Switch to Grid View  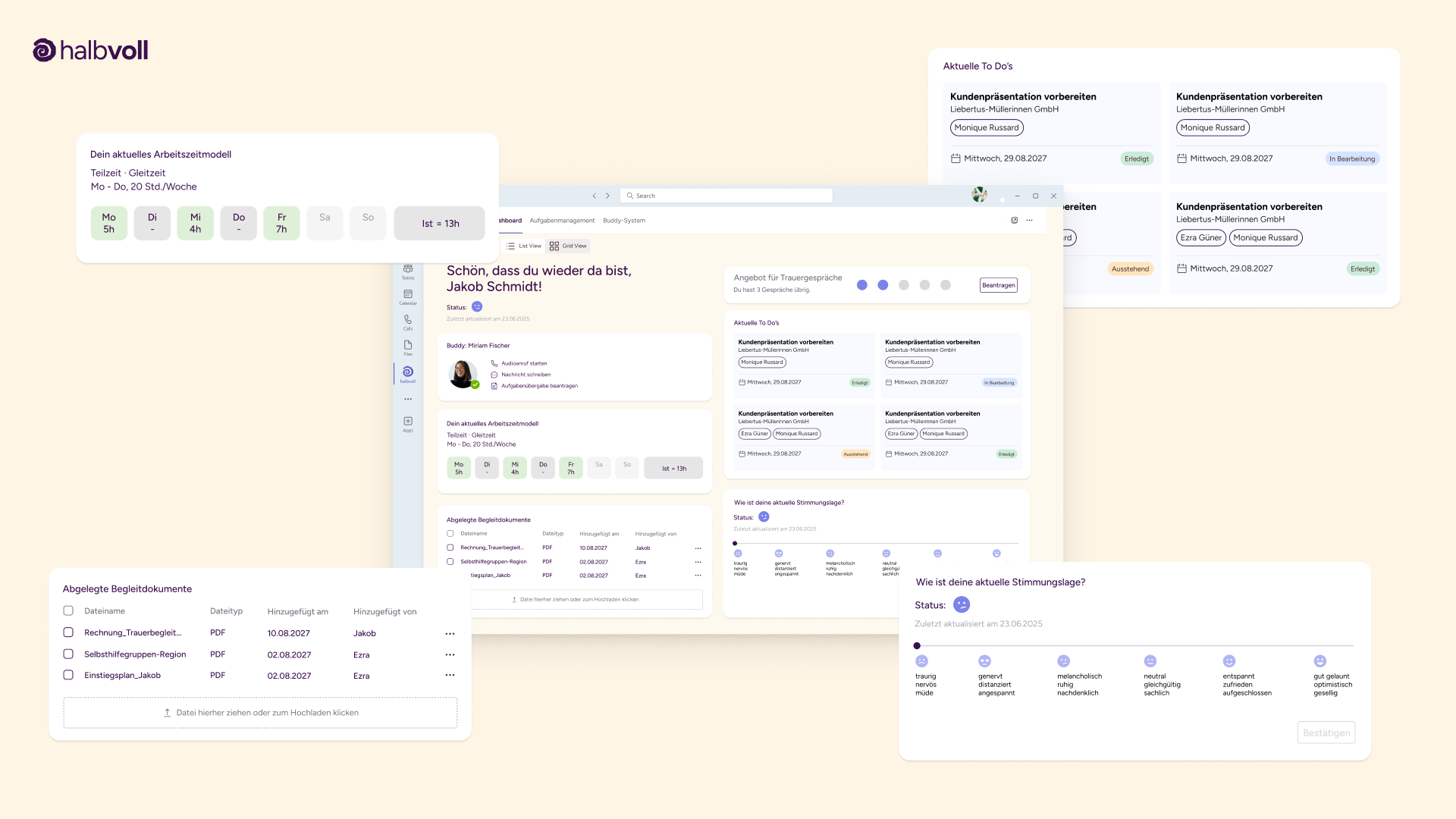[x=568, y=246]
